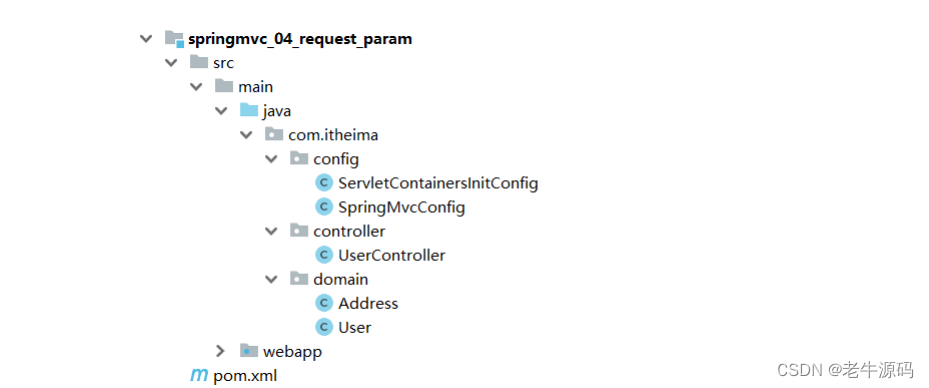Collapse the domain package chevron
Image resolution: width=929 pixels, height=388 pixels.
pos(271,279)
